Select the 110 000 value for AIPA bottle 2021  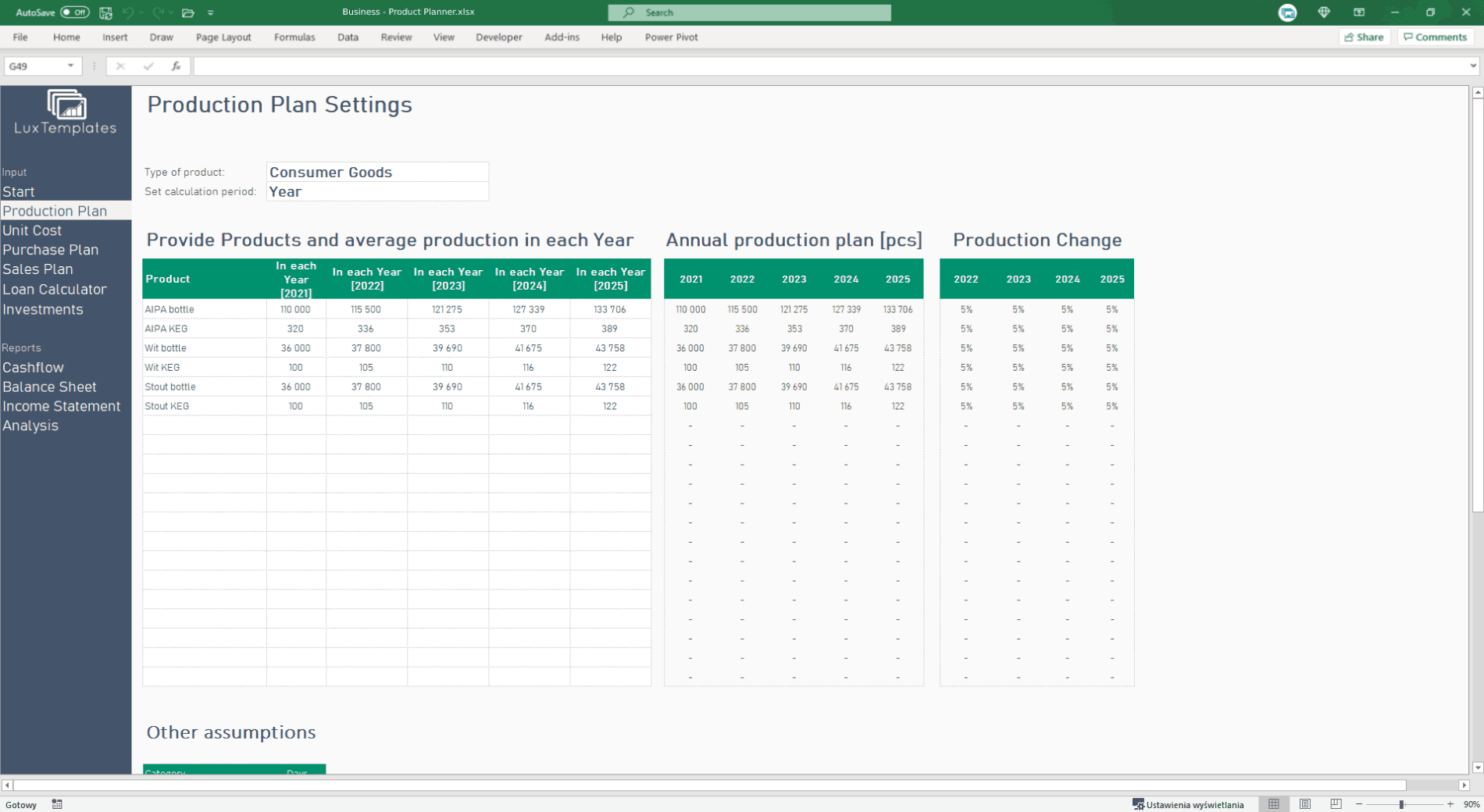coord(296,309)
